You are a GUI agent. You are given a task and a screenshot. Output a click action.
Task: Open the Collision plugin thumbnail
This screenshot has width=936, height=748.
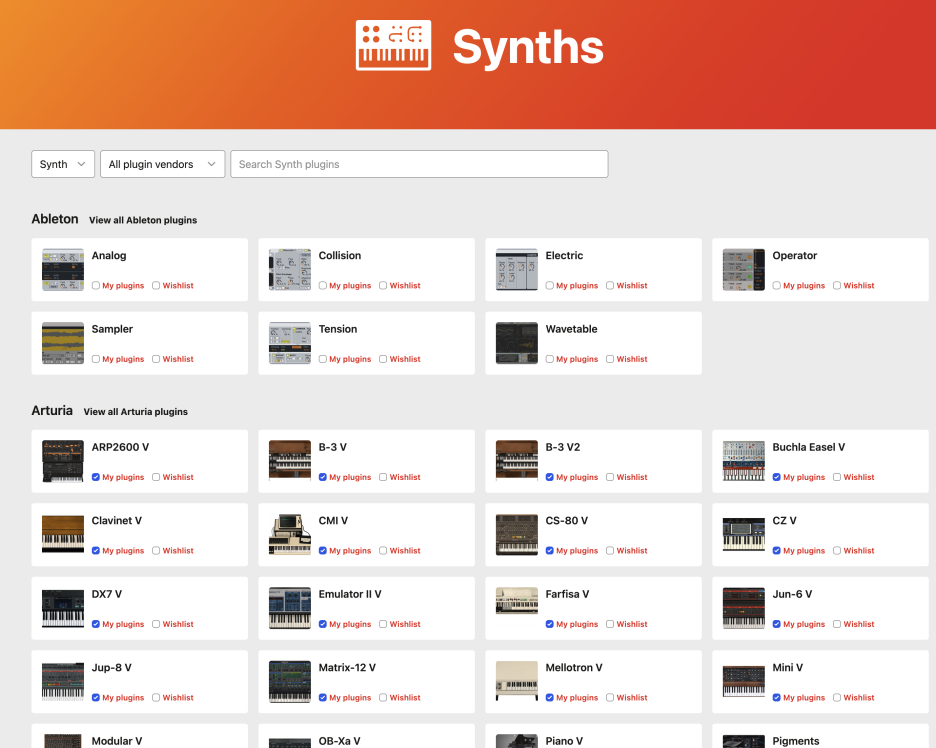[290, 270]
